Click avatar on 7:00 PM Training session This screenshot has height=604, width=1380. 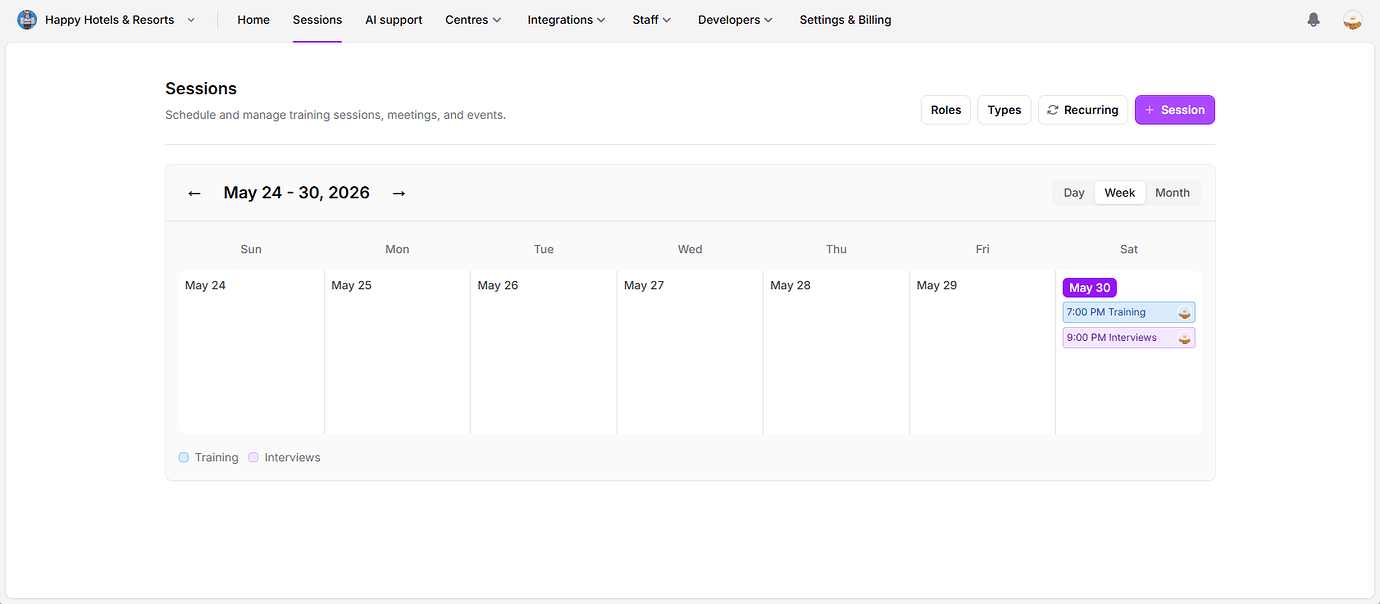(x=1185, y=312)
